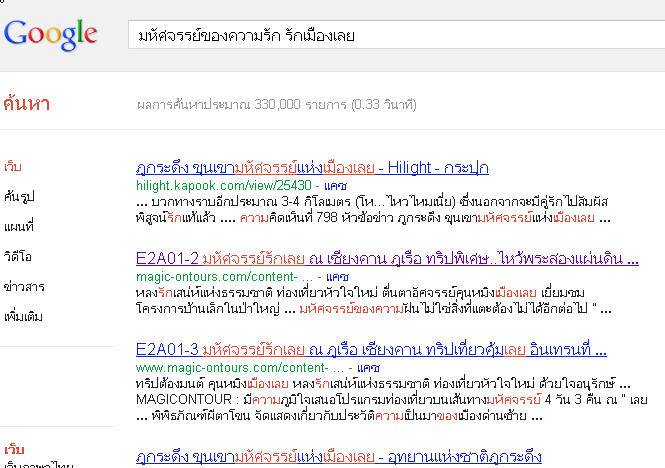Switch to วิดีโอ results
This screenshot has width=665, height=468.
[17, 256]
